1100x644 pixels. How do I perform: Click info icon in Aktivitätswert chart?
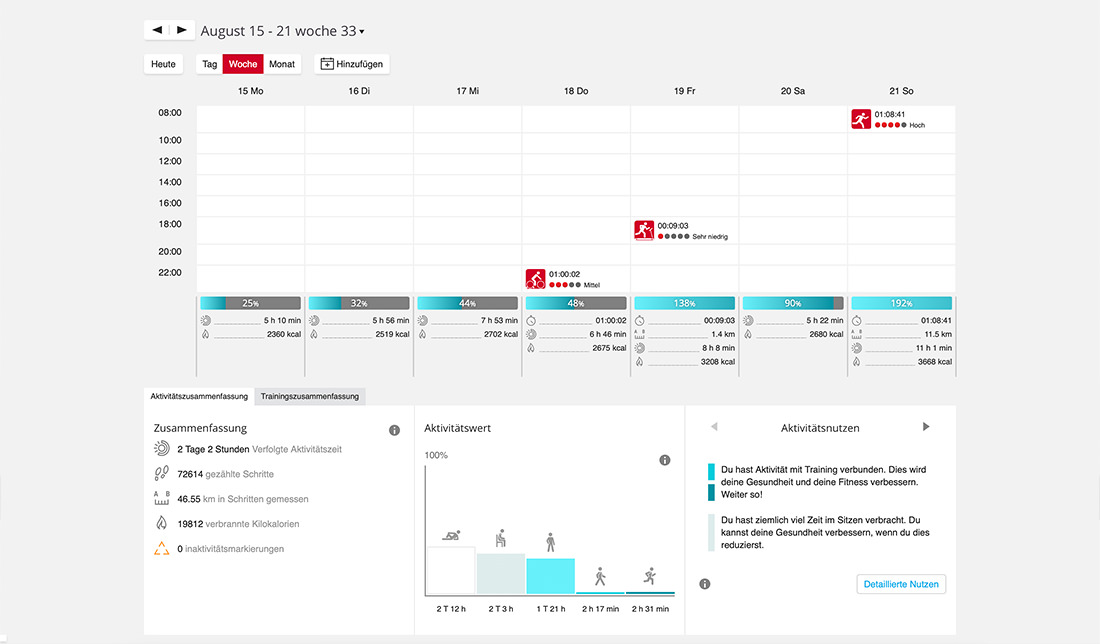click(664, 460)
